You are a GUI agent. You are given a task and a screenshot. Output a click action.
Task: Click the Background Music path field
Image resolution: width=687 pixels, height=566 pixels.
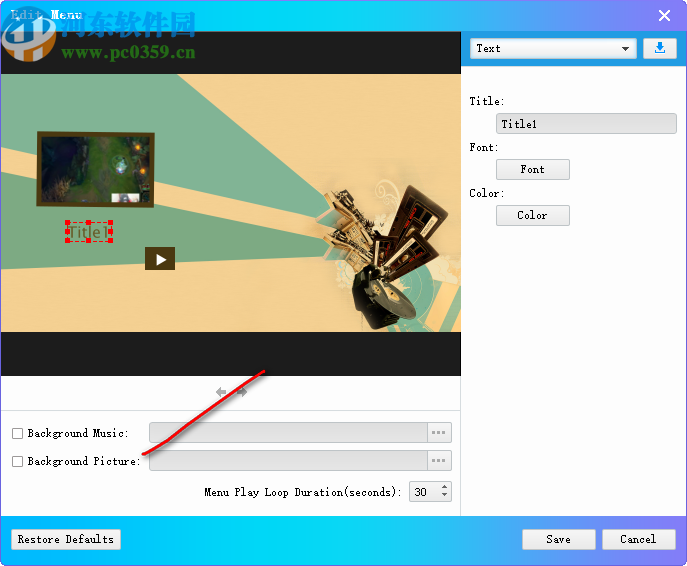[x=288, y=432]
